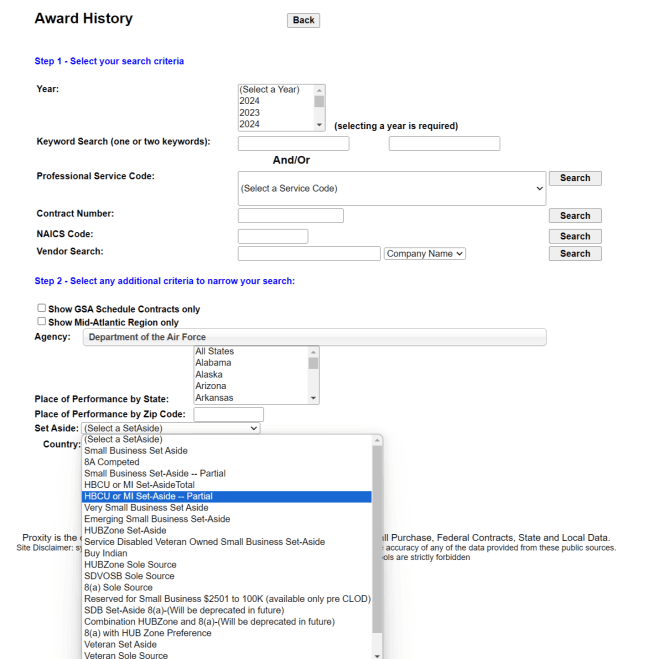Click Search next to Professional Service Code
The image size is (659, 659).
pos(575,178)
